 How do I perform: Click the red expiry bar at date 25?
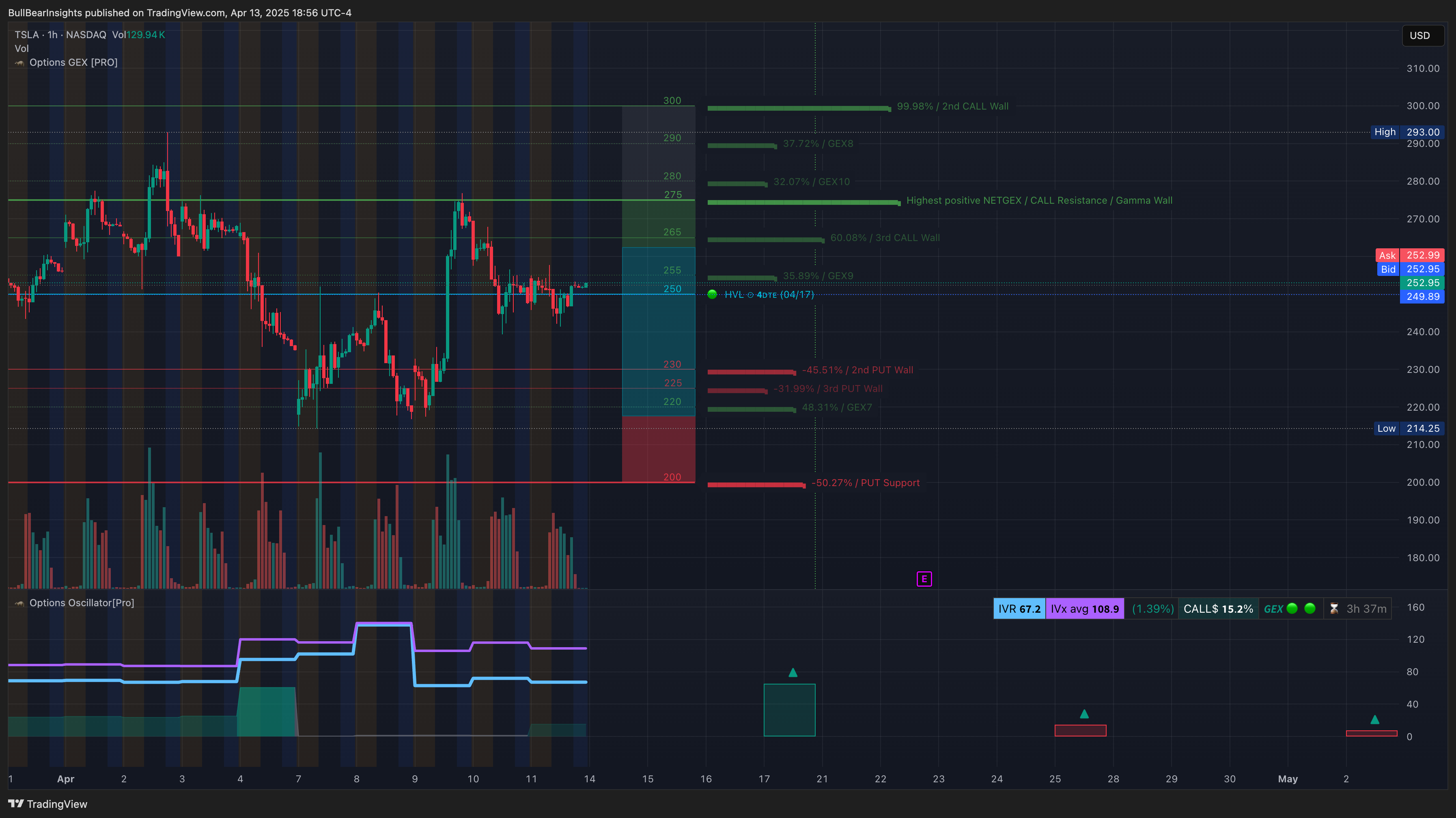[1081, 730]
